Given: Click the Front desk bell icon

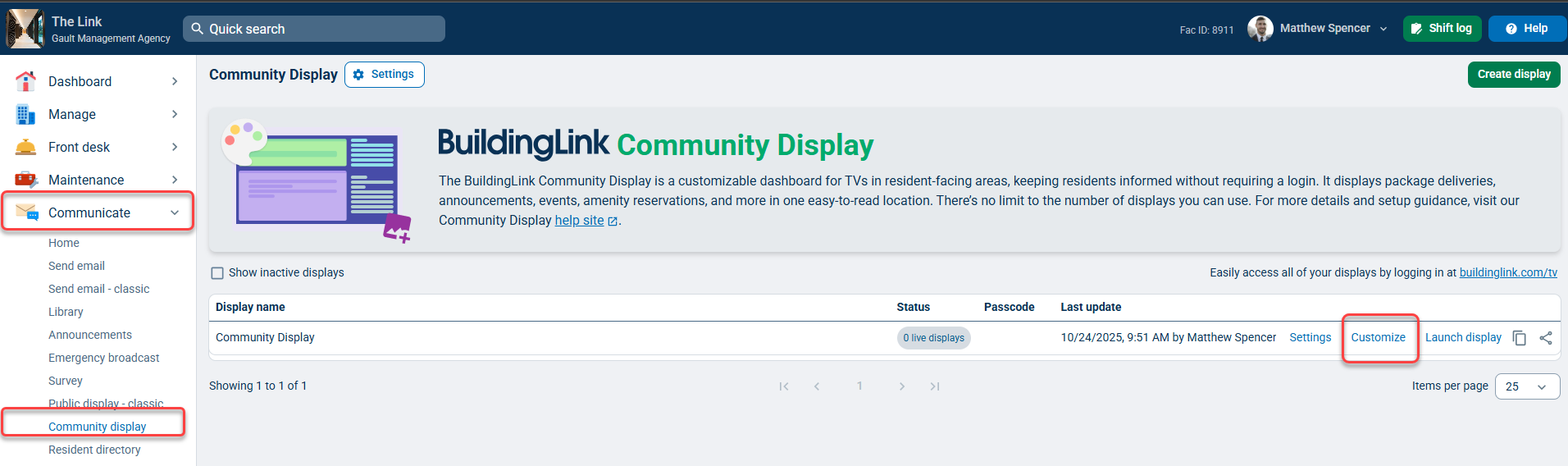Looking at the screenshot, I should [x=26, y=147].
